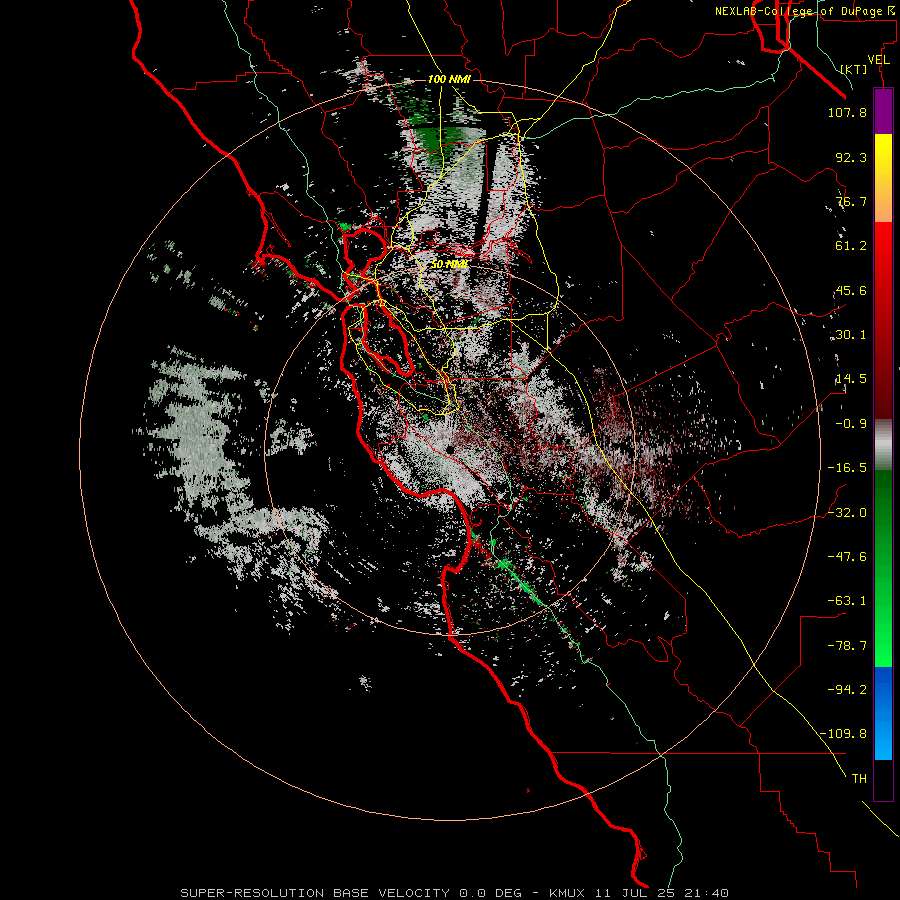Select the -109.8 value on velocity scale
900x900 pixels.
843,734
